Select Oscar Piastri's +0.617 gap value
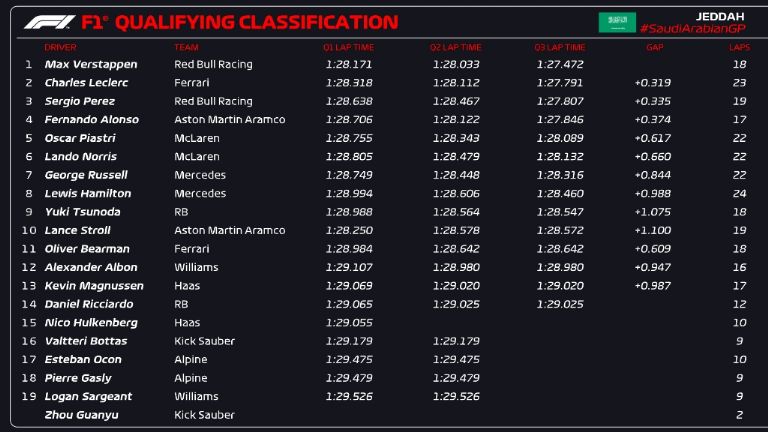 (652, 138)
